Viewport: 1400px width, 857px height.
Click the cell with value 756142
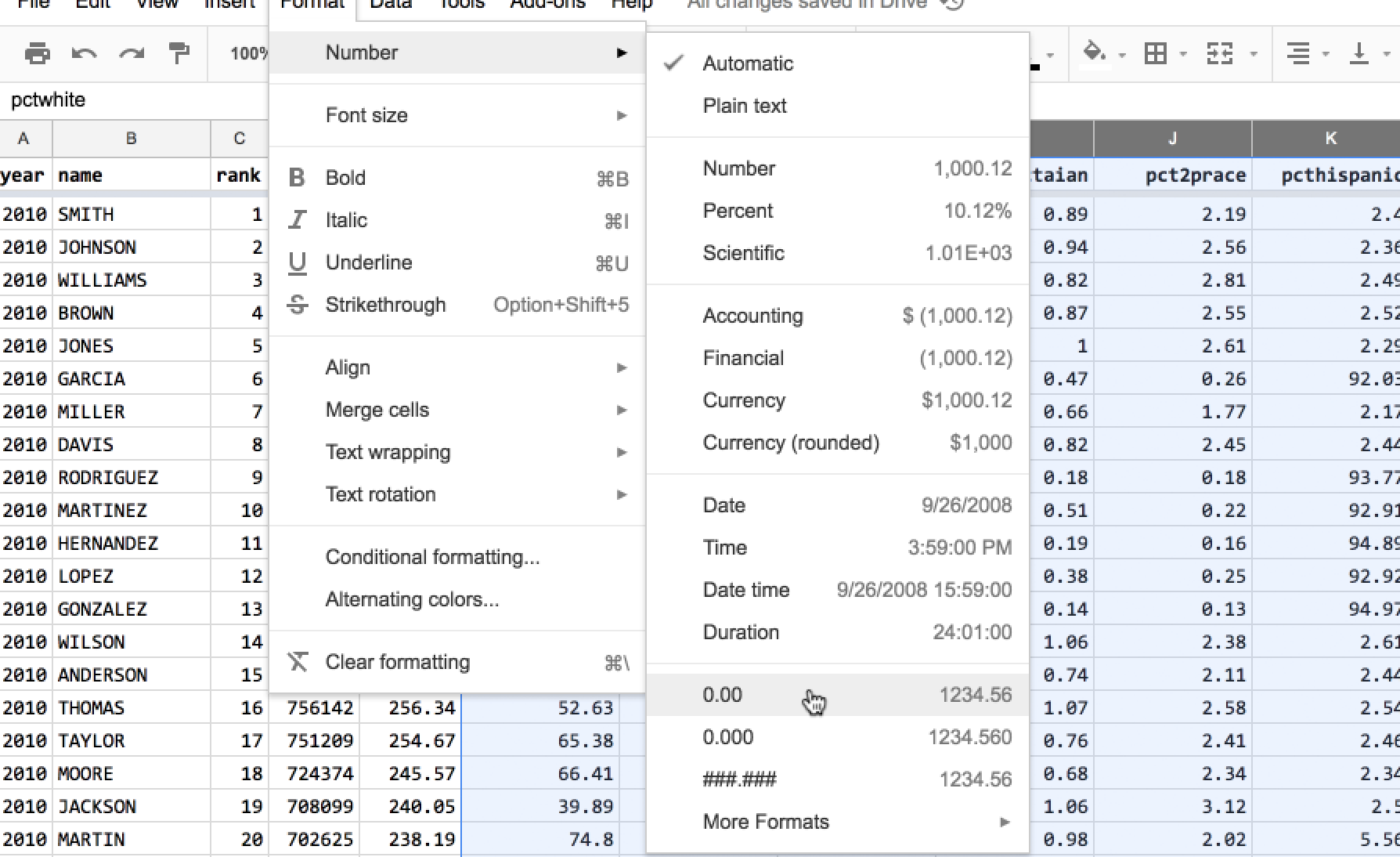[314, 708]
